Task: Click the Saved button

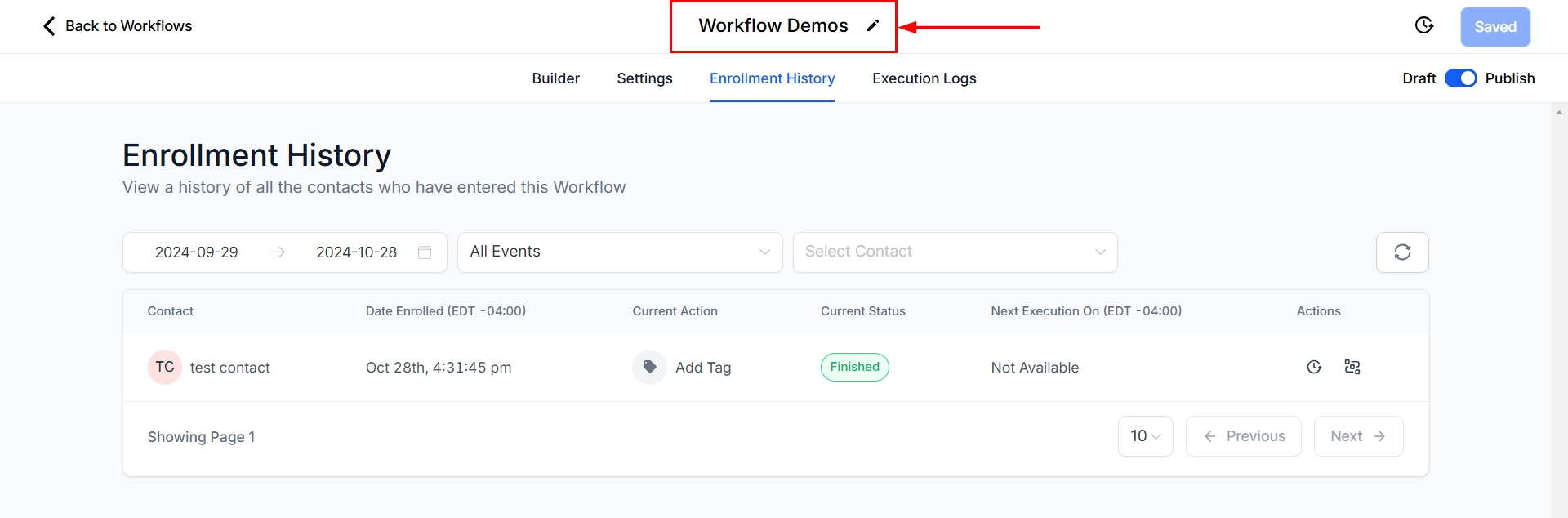Action: click(x=1494, y=27)
